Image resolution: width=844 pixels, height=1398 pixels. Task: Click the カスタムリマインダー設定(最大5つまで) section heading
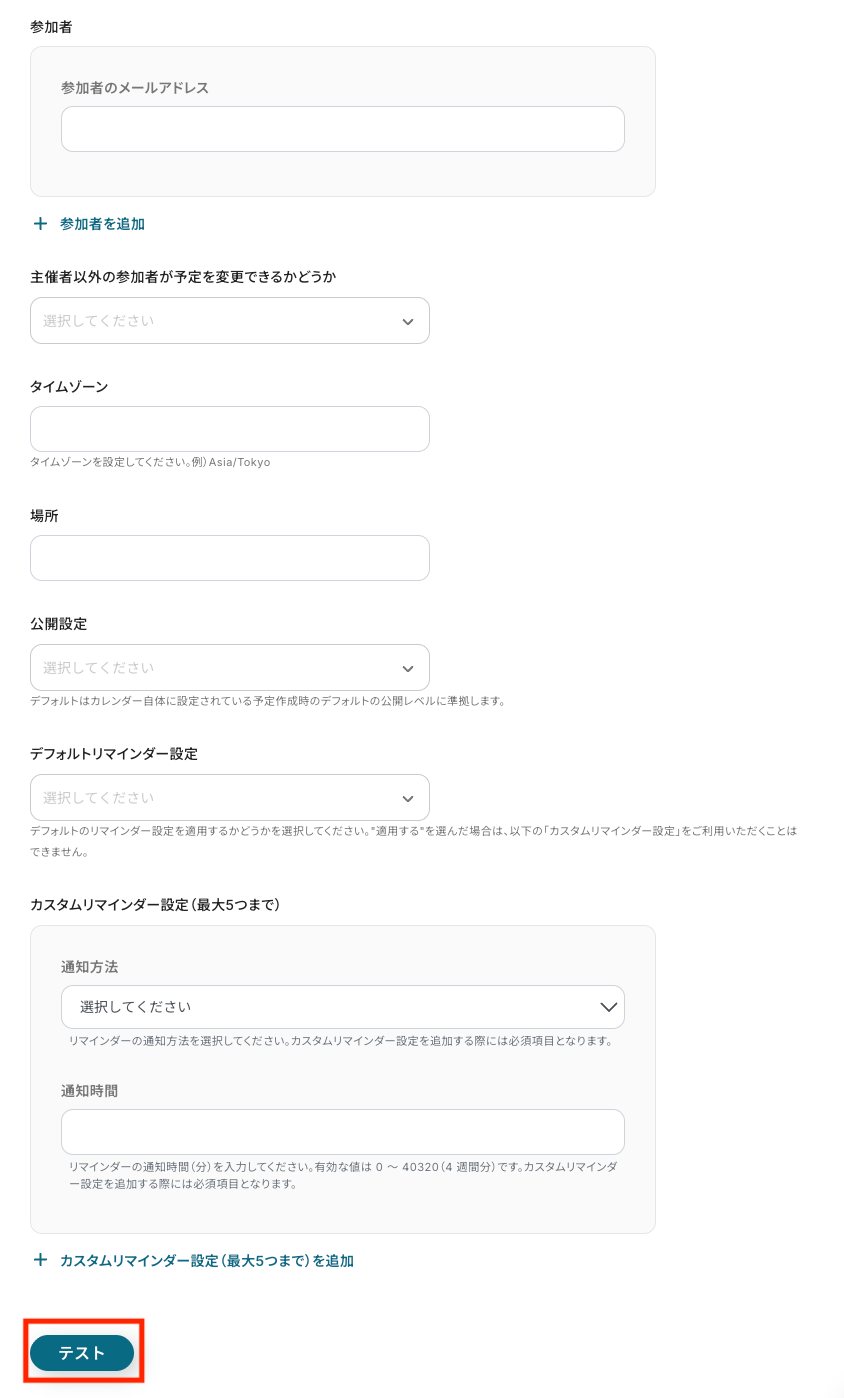coord(155,905)
